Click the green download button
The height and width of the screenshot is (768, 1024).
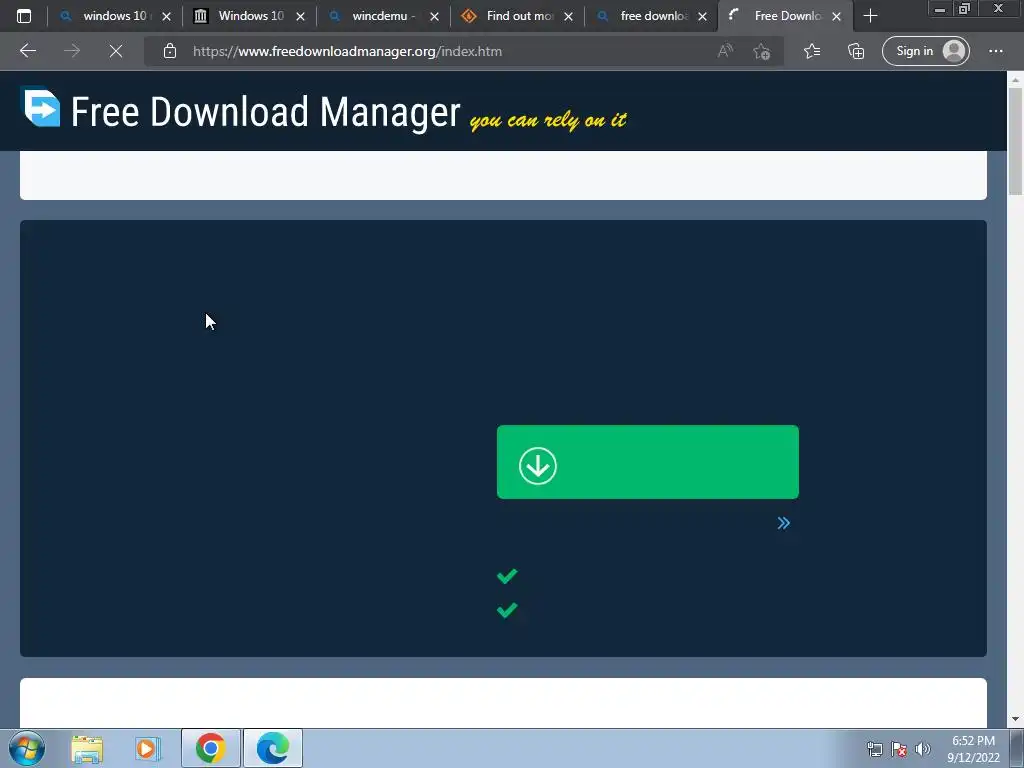(647, 462)
